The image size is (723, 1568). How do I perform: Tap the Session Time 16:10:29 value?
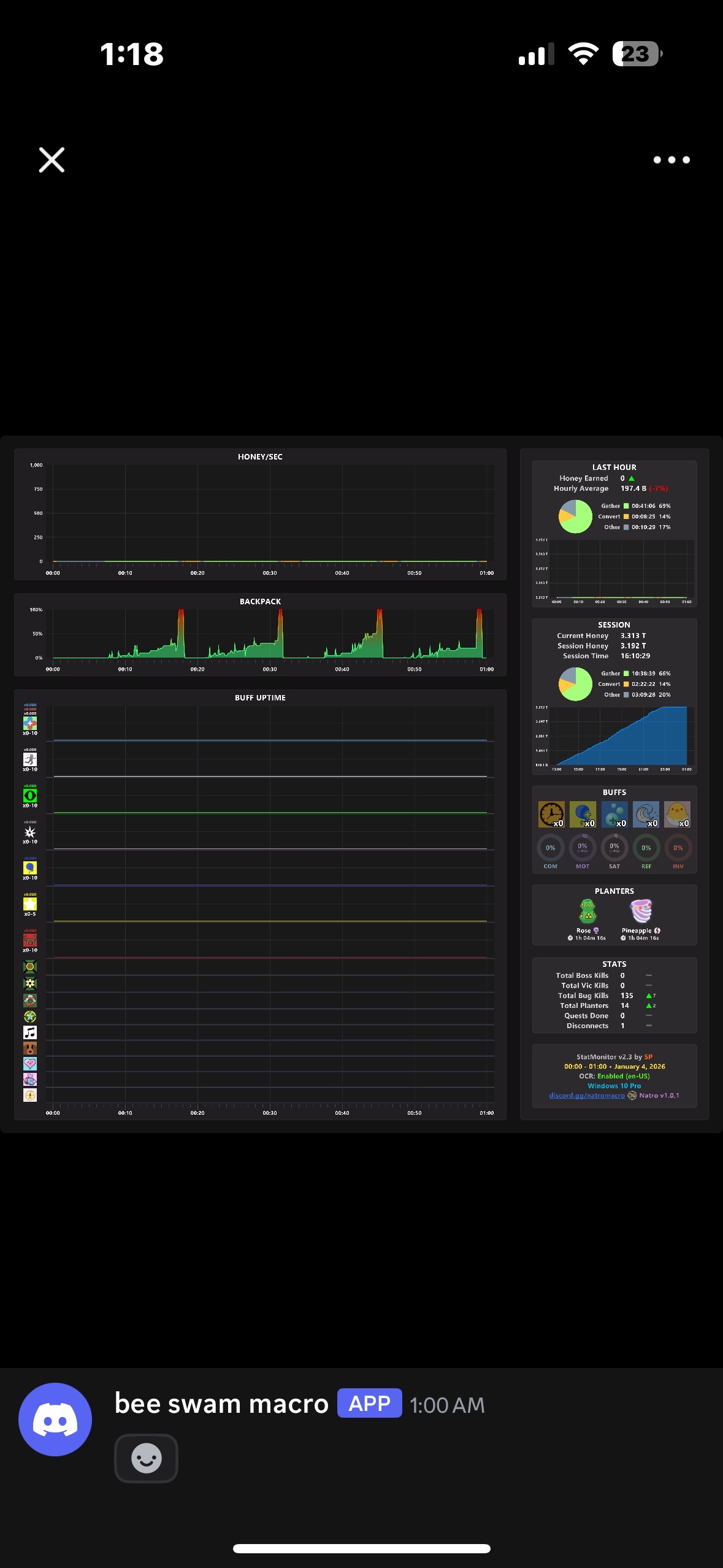coord(635,656)
